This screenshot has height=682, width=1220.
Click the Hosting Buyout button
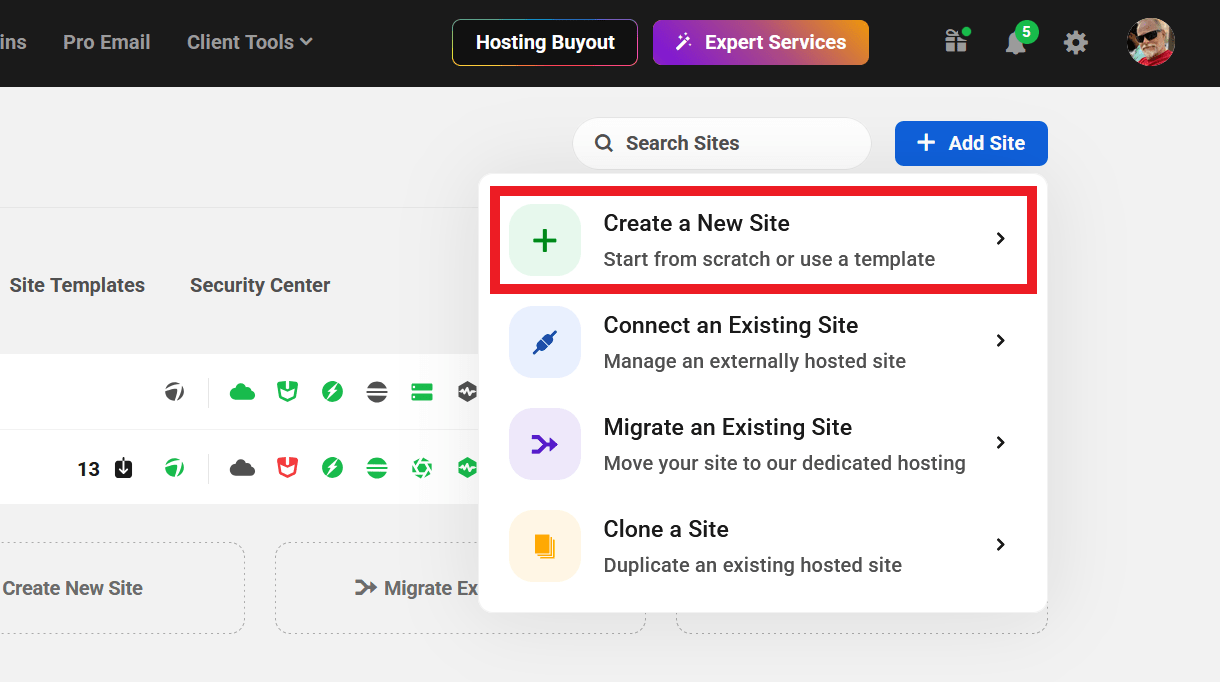(x=545, y=42)
